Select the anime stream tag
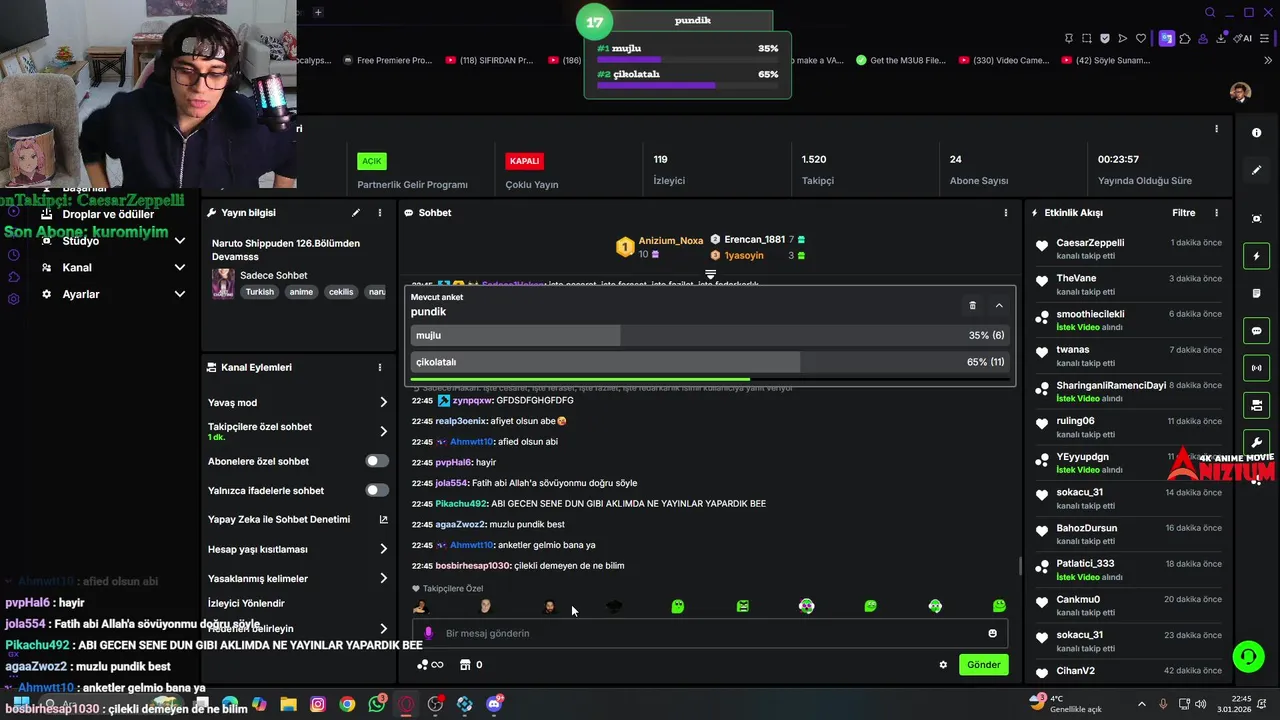The image size is (1280, 720). [301, 292]
